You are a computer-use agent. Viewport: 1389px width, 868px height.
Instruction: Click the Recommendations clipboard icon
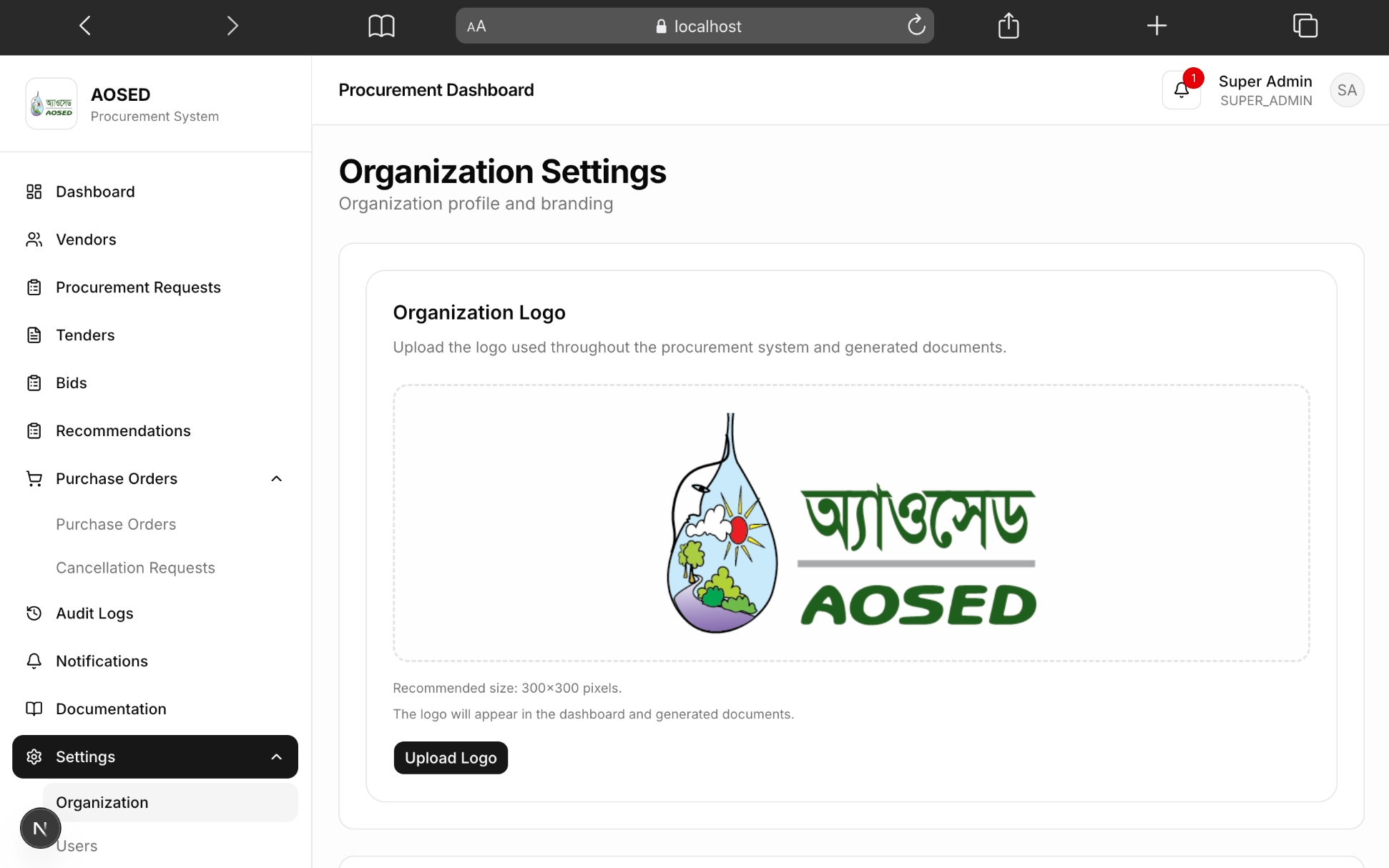(34, 431)
